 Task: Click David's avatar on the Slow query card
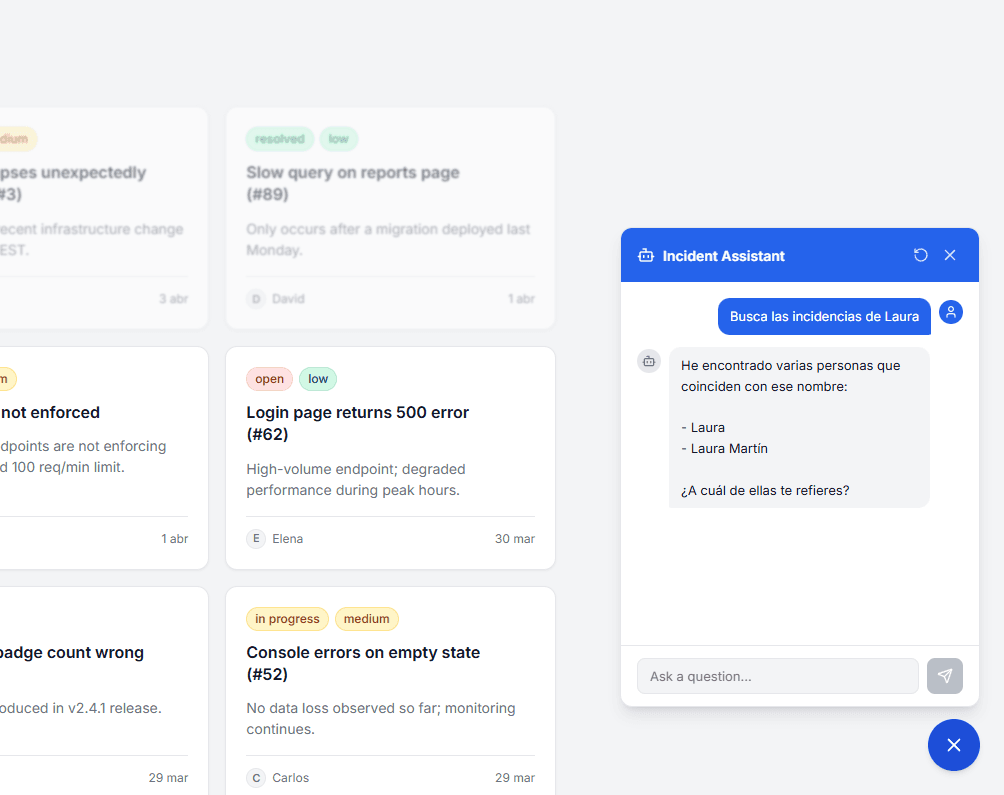tap(256, 298)
